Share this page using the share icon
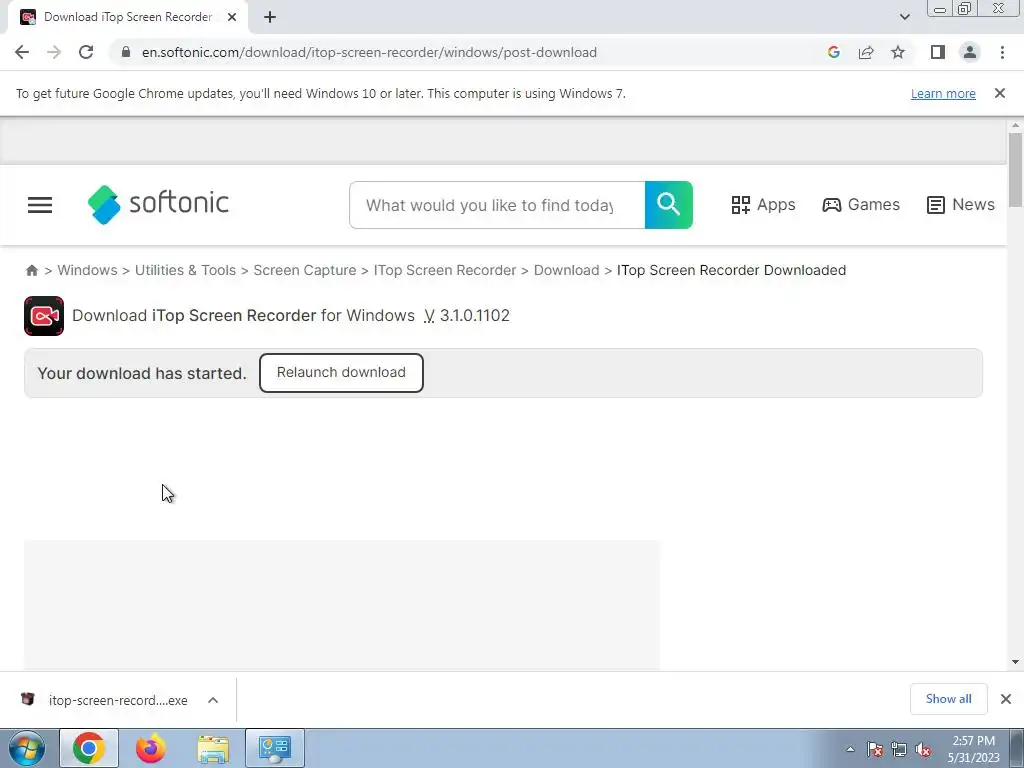1024x768 pixels. (x=866, y=52)
